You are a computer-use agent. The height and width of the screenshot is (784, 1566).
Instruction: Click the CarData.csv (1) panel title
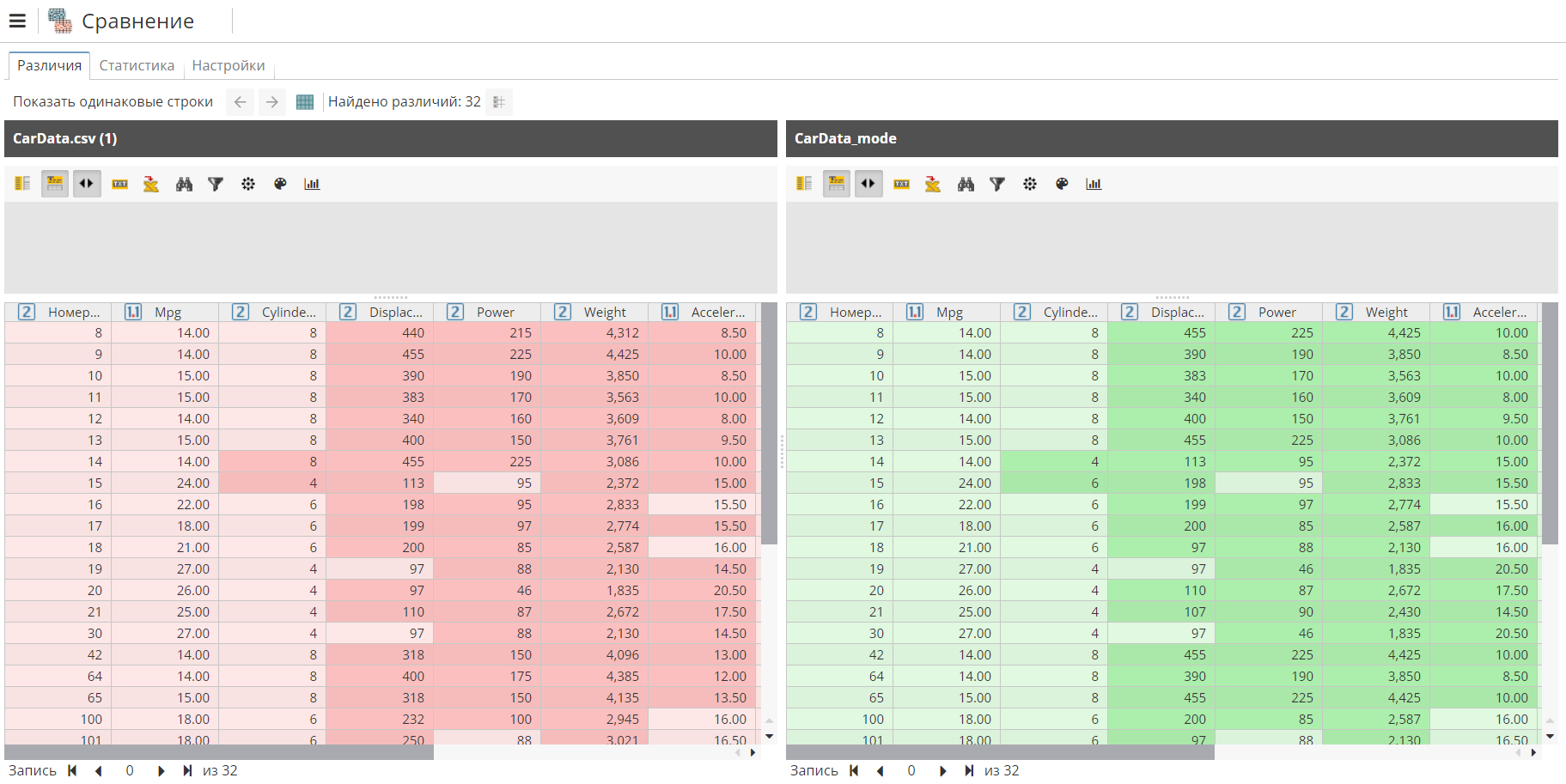[64, 138]
